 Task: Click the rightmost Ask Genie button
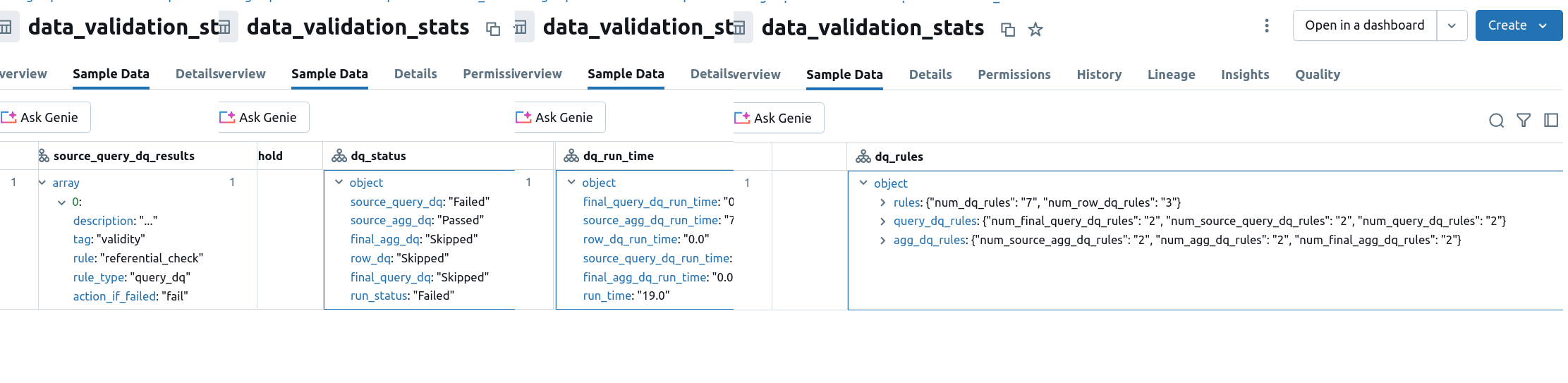[779, 118]
